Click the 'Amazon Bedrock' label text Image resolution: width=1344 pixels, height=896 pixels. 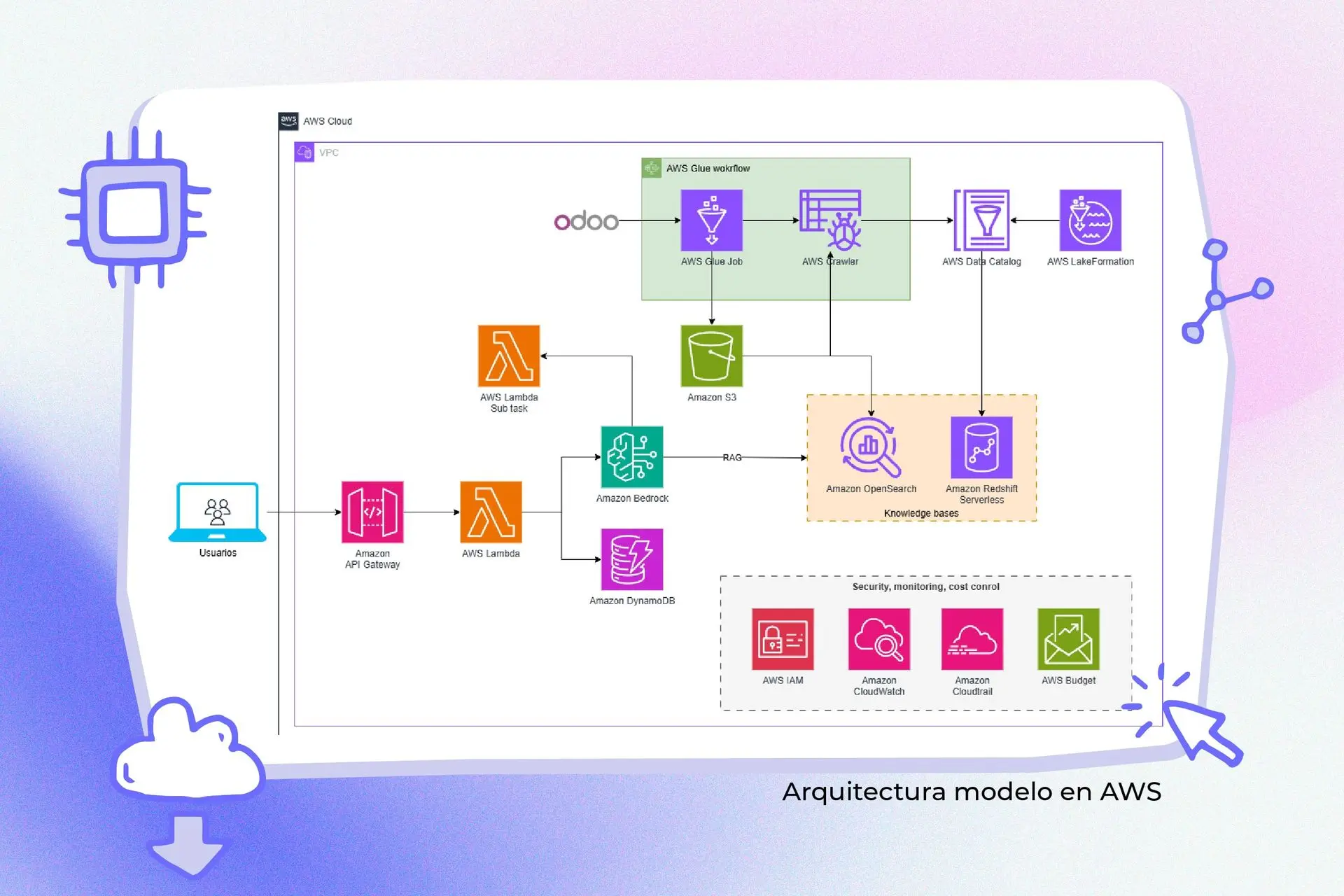coord(632,498)
